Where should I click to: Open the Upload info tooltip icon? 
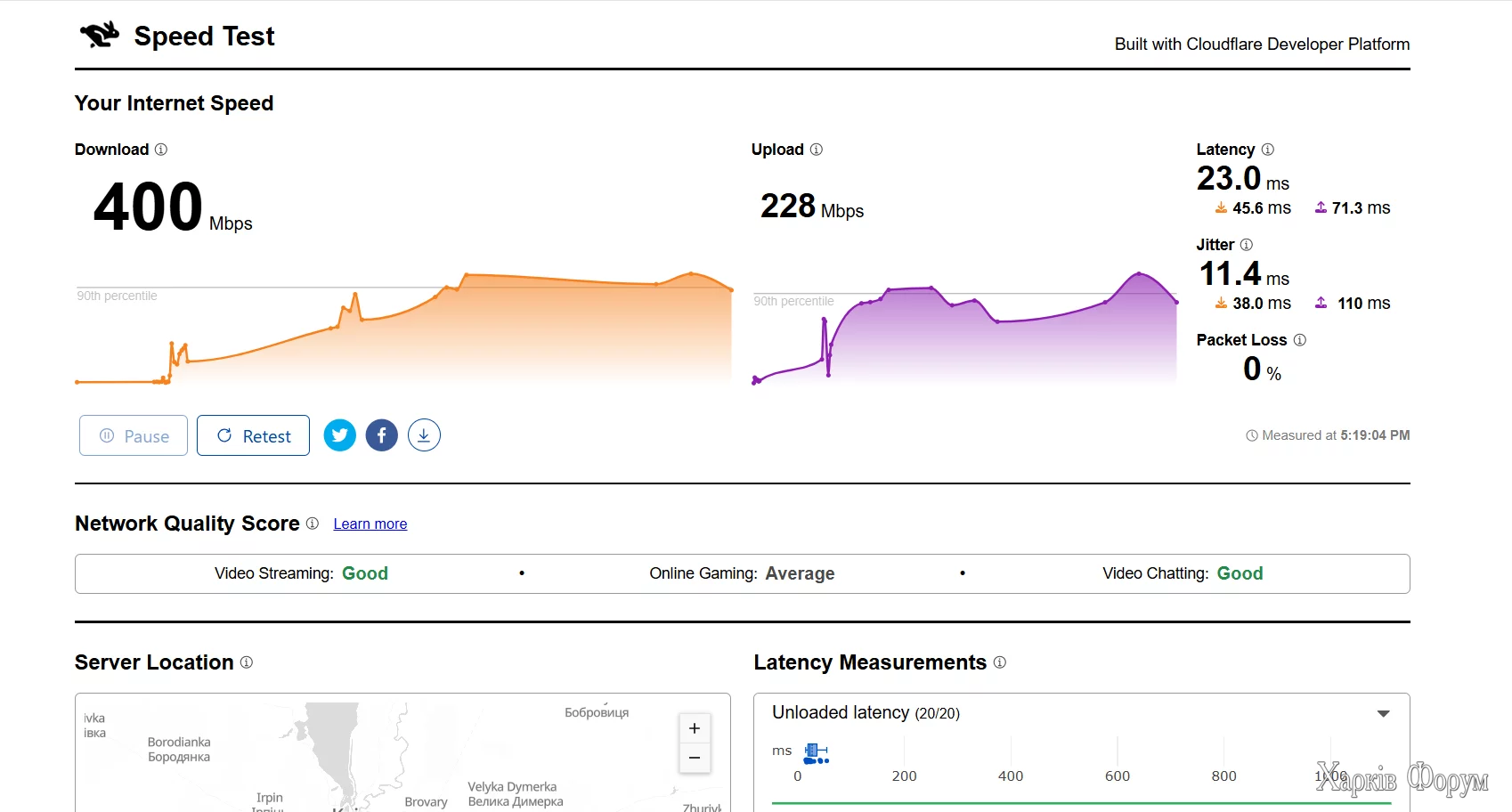817,150
